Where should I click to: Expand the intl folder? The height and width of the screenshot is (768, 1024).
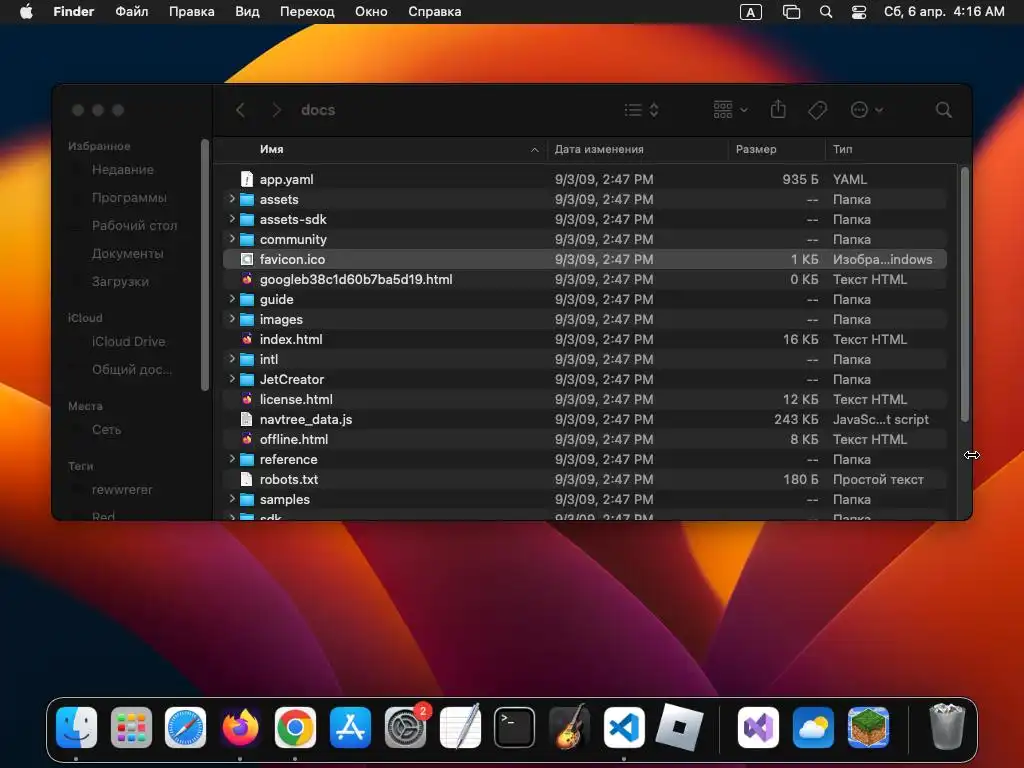point(232,359)
